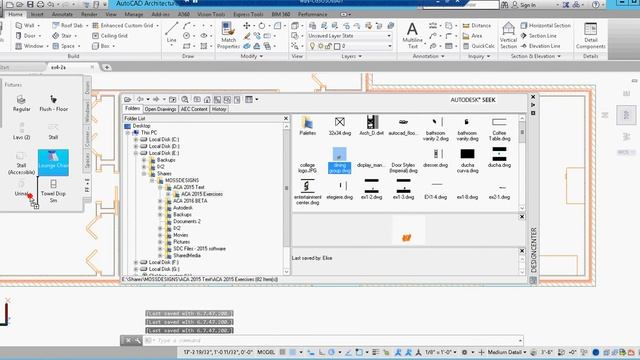640x360 pixels.
Task: Create a Horizontal Section
Action: coord(545,25)
